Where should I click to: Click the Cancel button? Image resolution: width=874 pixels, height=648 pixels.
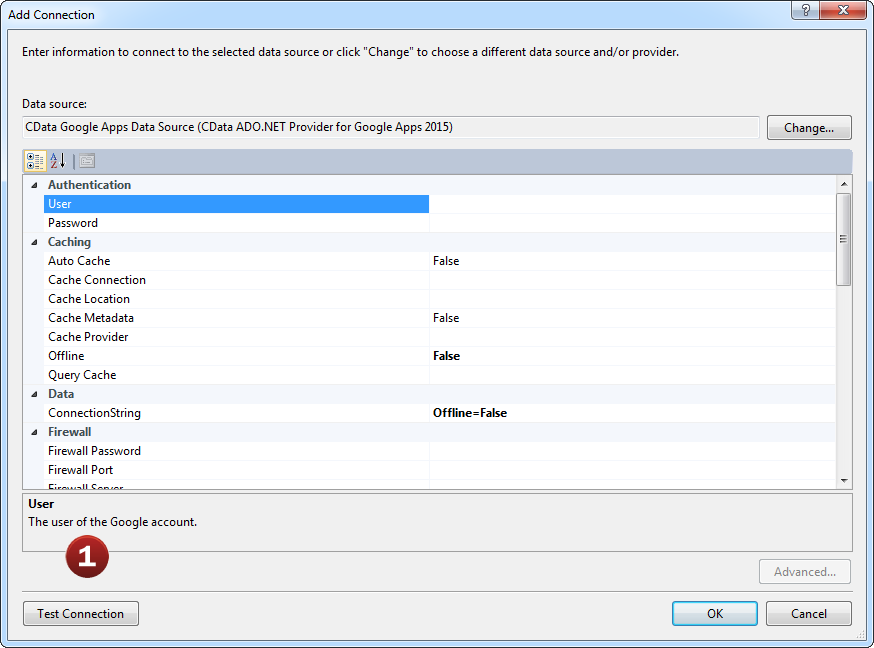pyautogui.click(x=808, y=614)
